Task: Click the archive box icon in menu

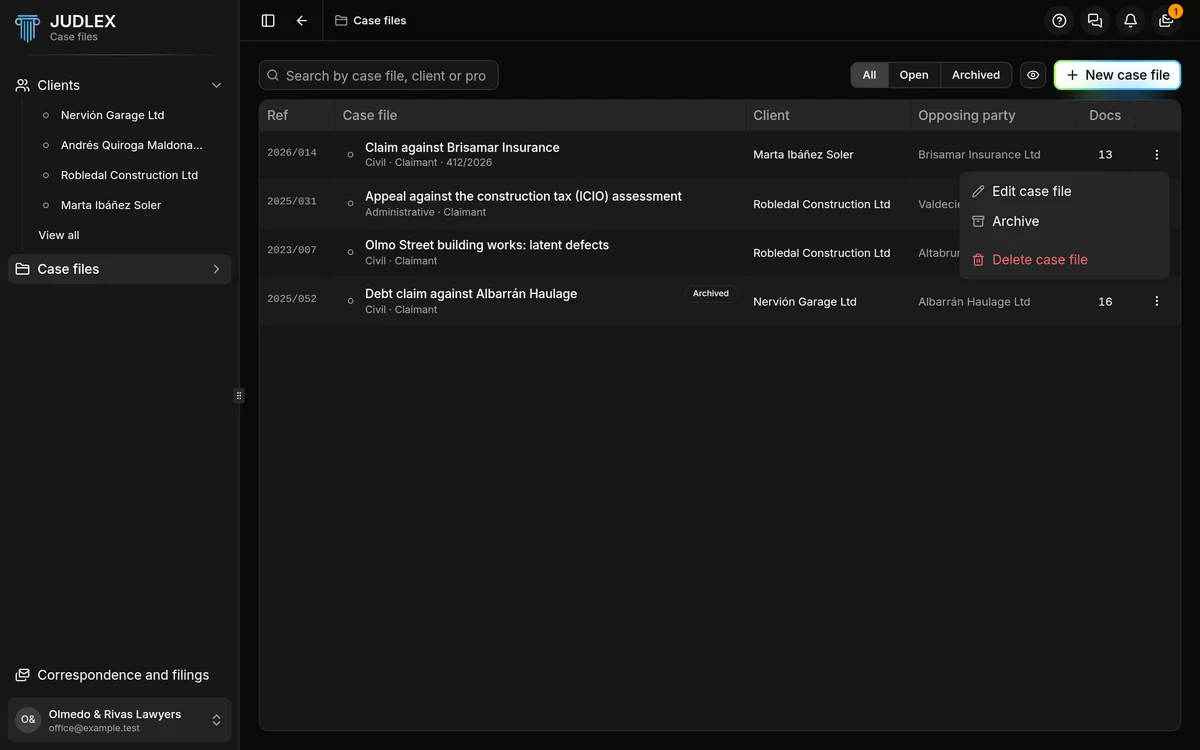Action: click(x=978, y=221)
